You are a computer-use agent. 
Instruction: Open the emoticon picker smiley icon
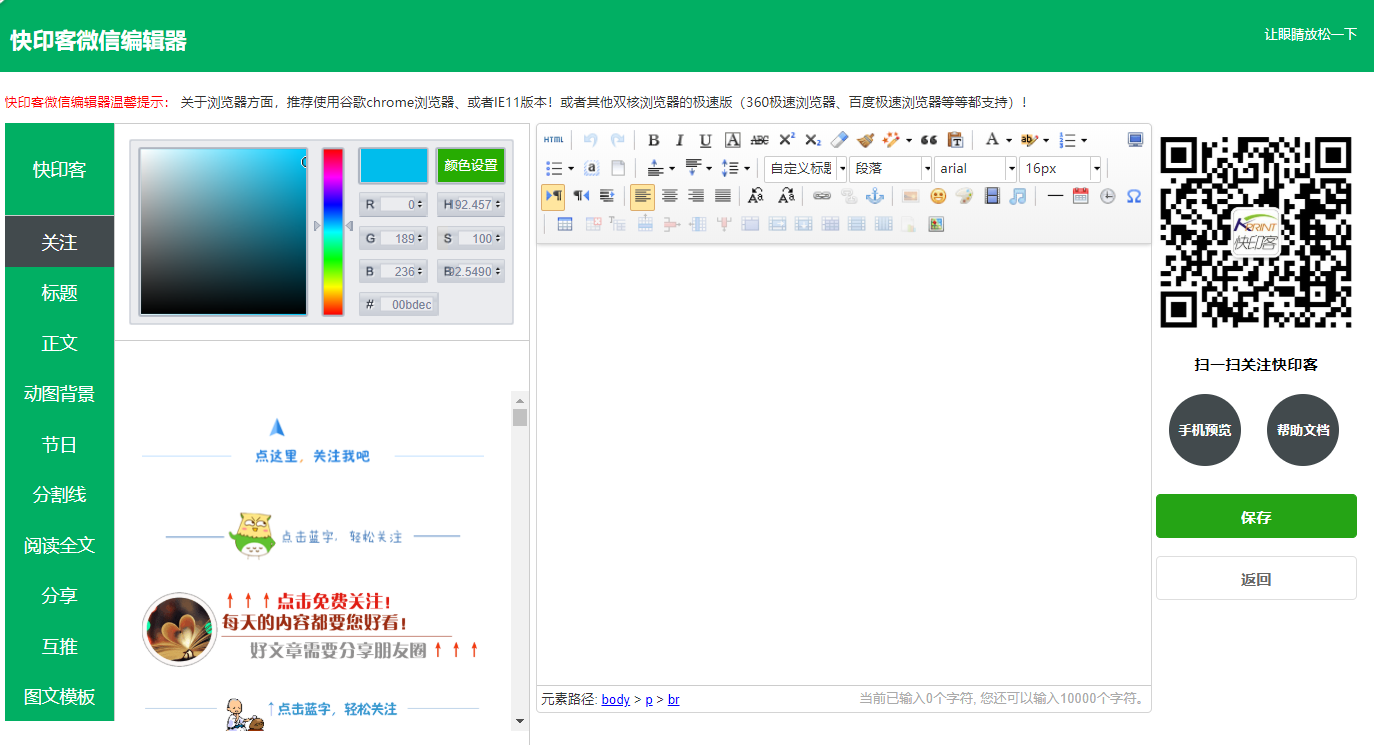[937, 196]
